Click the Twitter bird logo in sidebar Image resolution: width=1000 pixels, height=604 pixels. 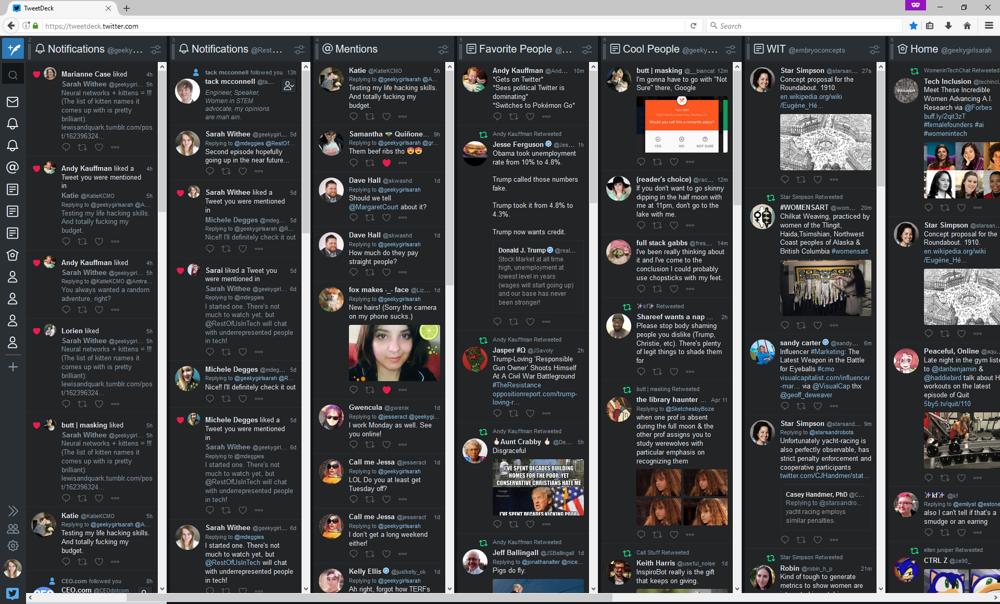point(13,593)
